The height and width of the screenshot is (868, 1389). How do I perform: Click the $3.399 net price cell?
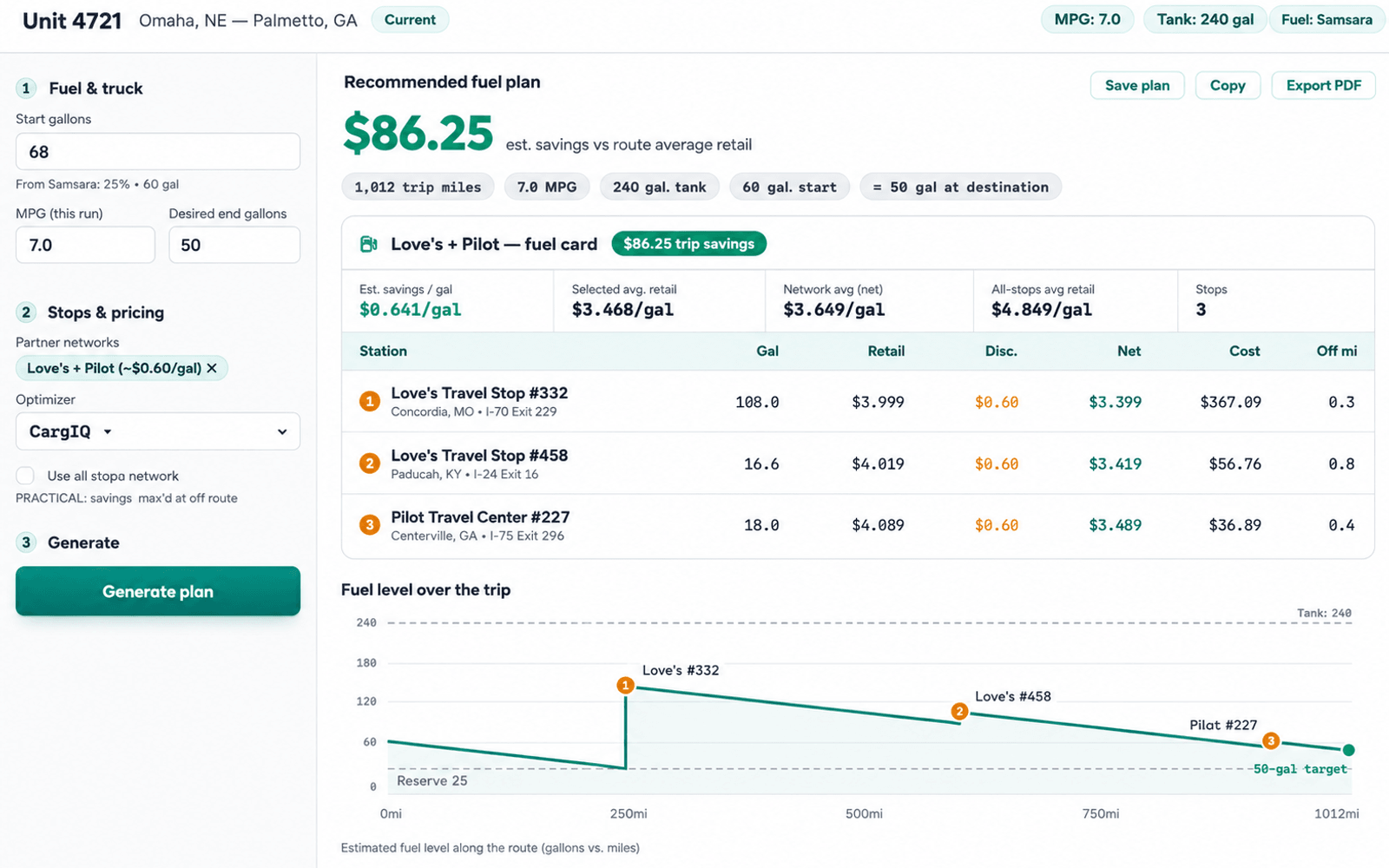[1115, 402]
